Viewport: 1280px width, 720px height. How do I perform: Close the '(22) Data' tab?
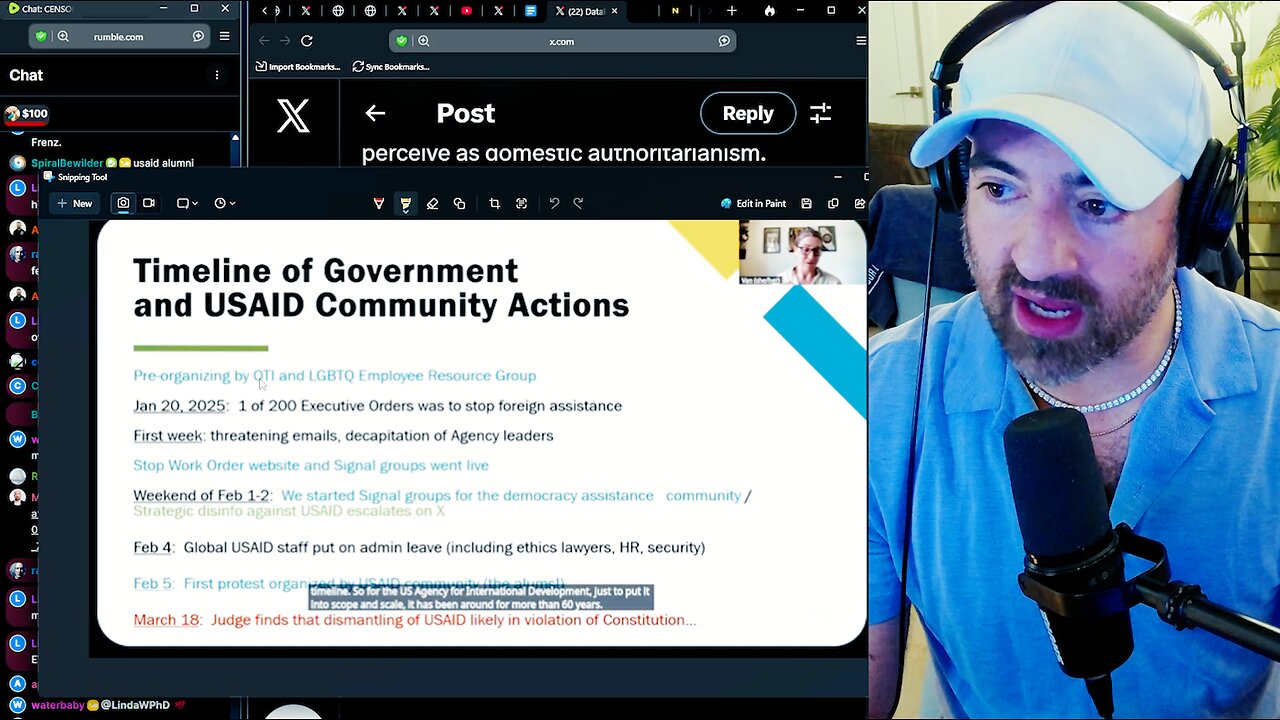pyautogui.click(x=614, y=11)
